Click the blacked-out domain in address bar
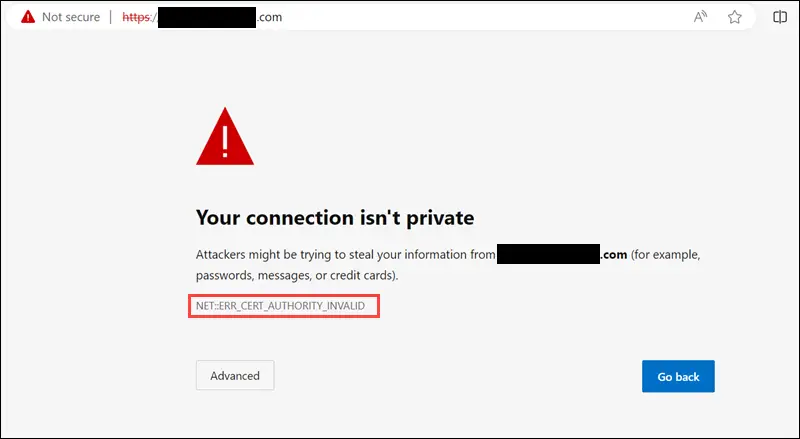 207,17
